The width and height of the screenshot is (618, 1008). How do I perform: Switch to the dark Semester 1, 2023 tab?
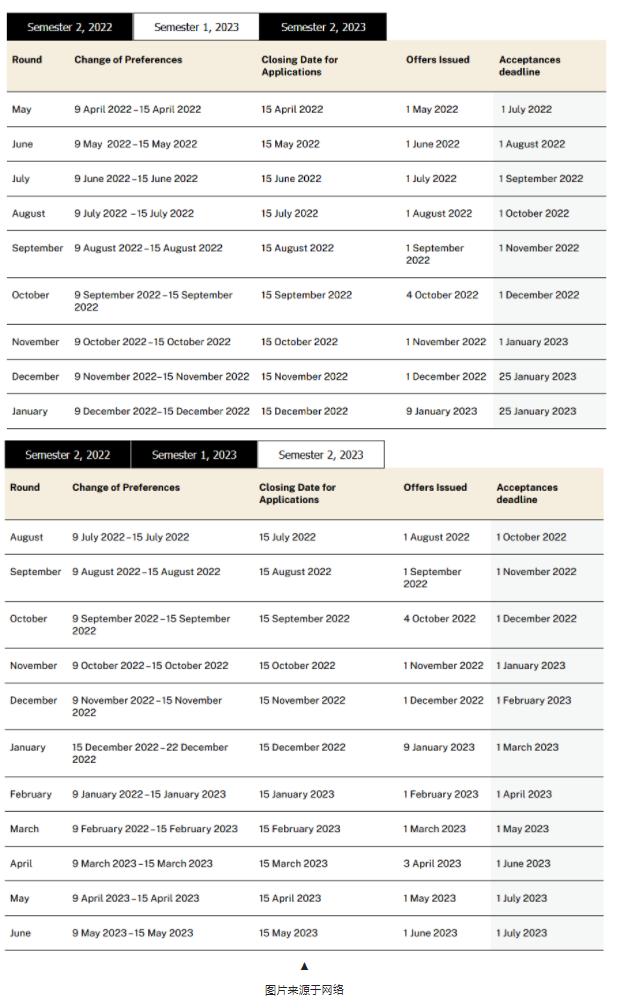click(x=194, y=455)
